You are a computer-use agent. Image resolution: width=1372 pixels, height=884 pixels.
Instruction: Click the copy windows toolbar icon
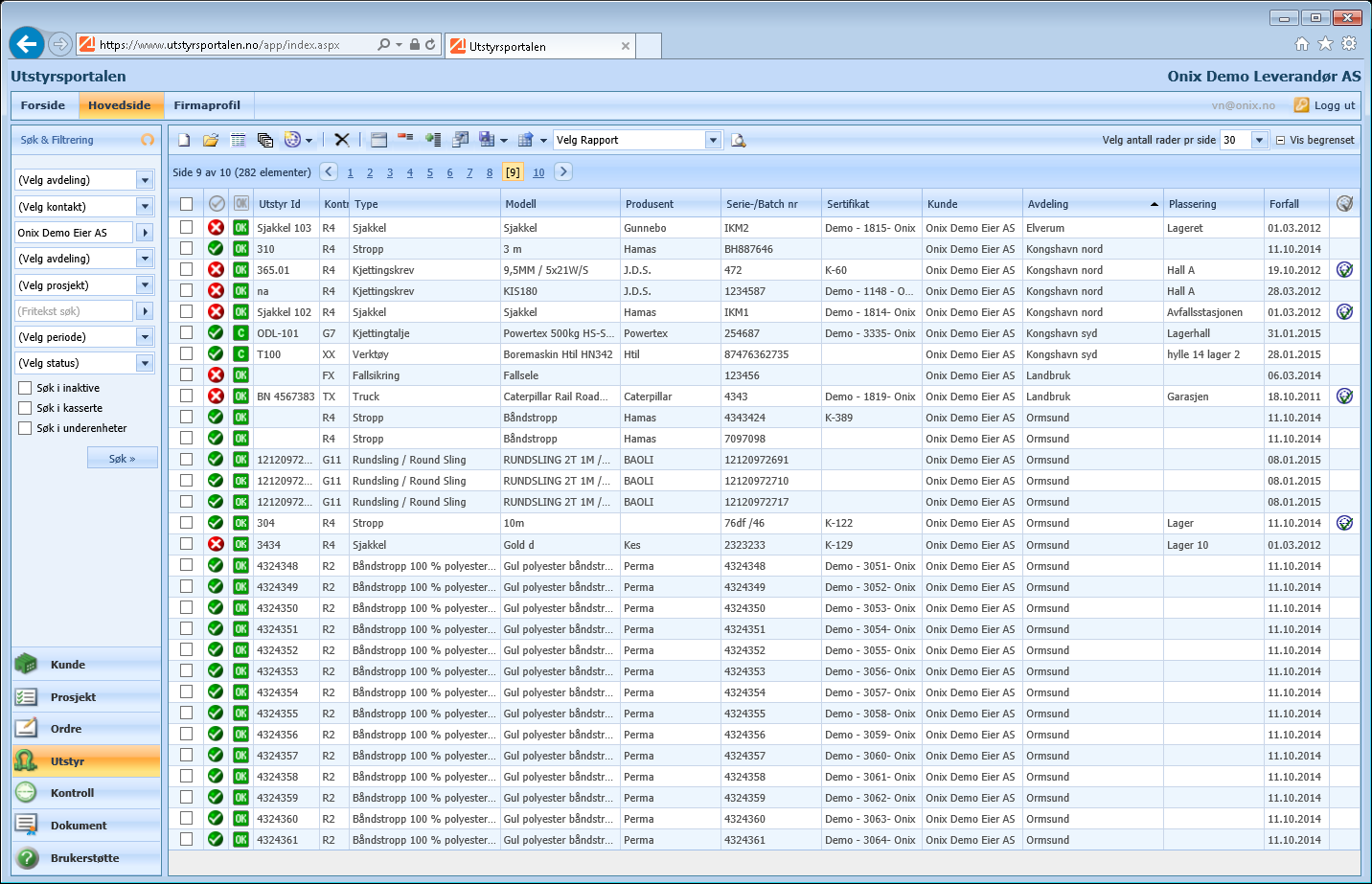(265, 140)
